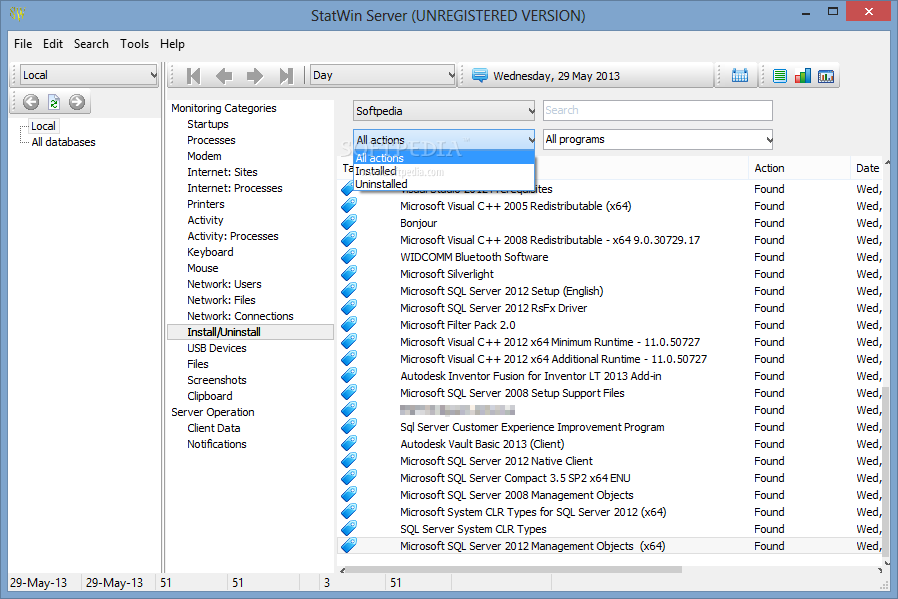The width and height of the screenshot is (898, 599).
Task: Open the Local server dropdown
Action: [89, 75]
